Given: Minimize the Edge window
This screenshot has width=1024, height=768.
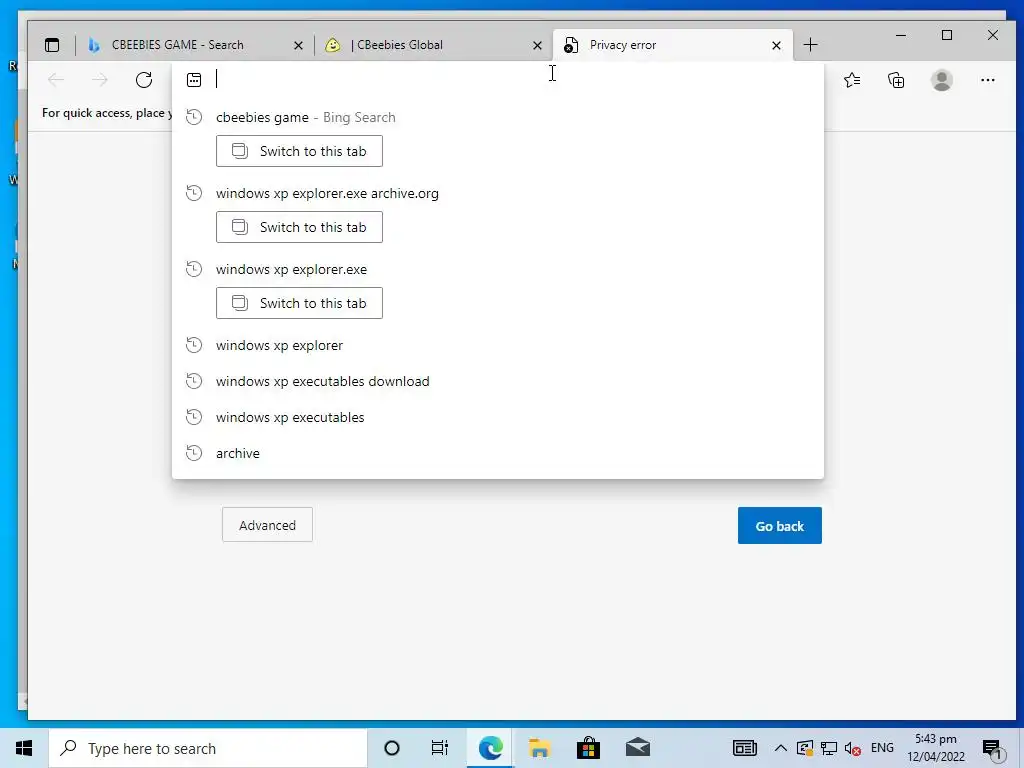Looking at the screenshot, I should [901, 35].
